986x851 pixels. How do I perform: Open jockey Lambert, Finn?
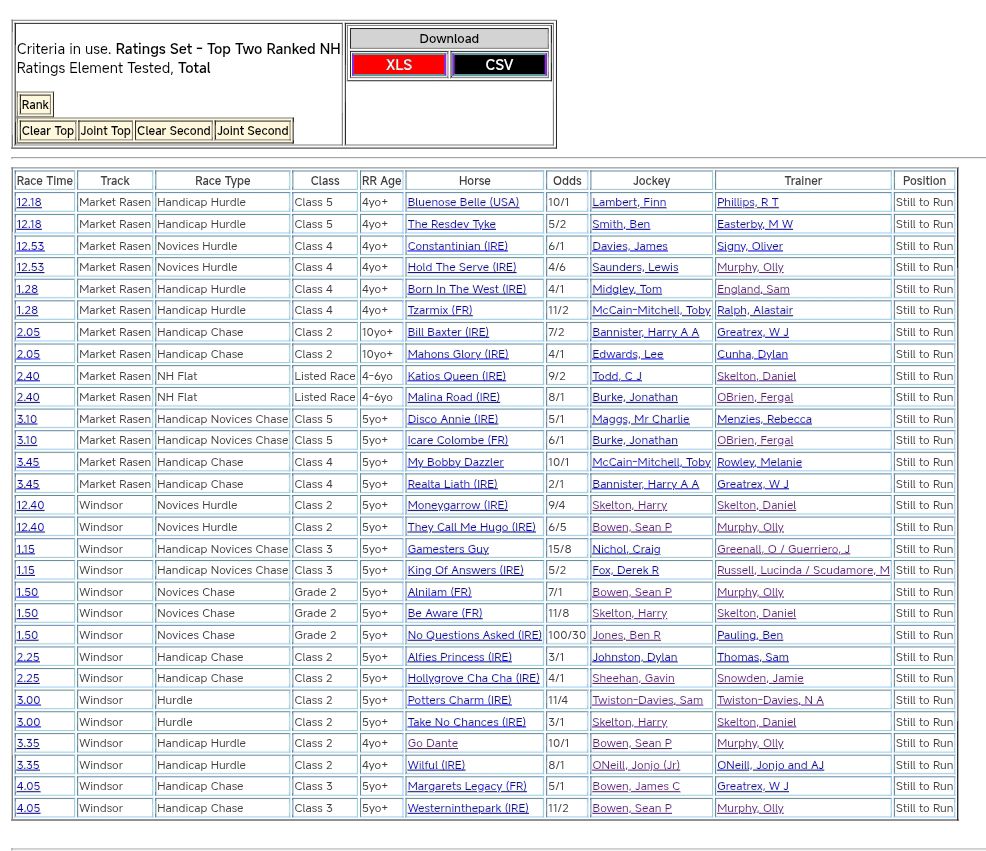[629, 202]
